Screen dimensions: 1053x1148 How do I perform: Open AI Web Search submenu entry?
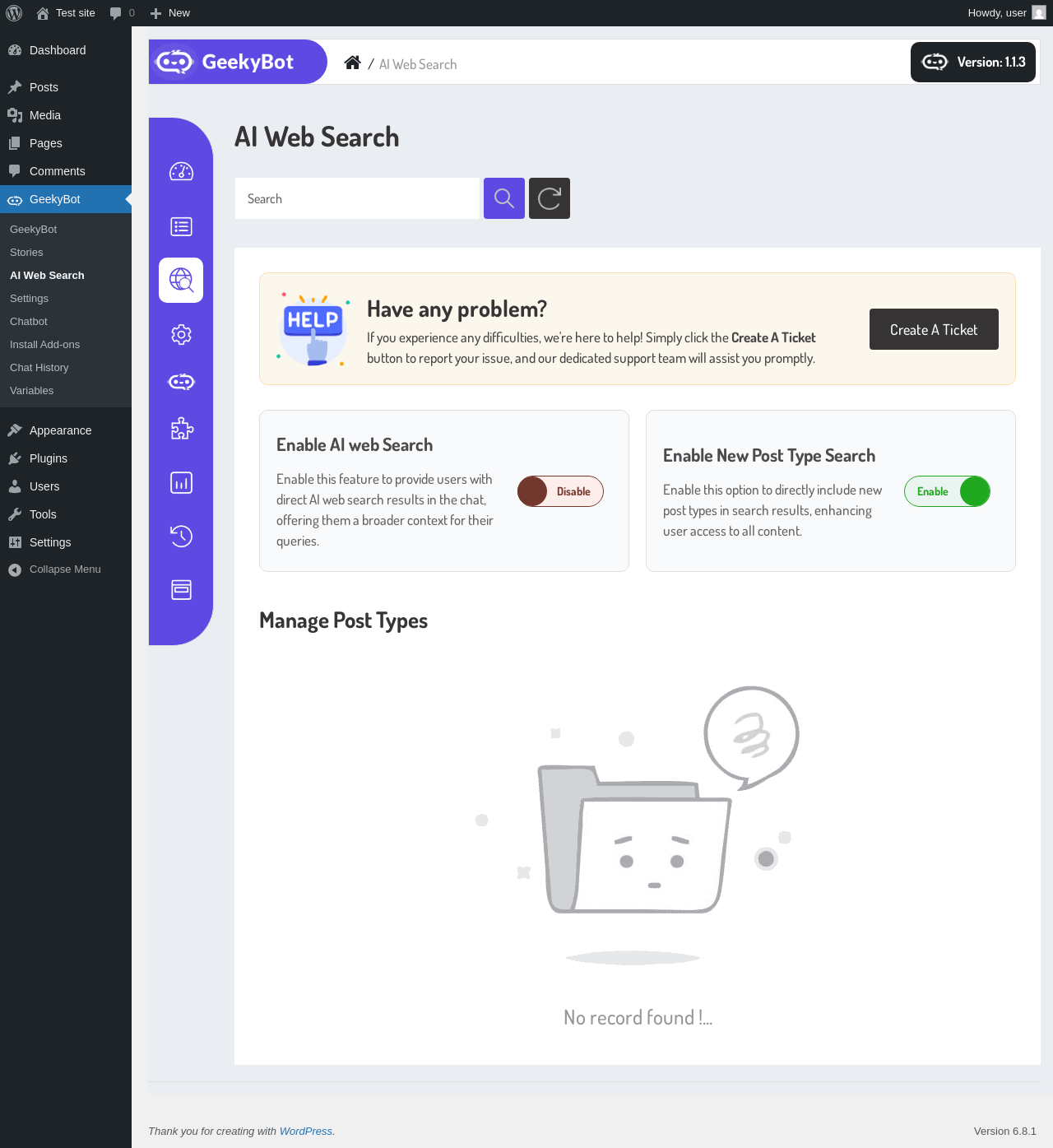pos(66,276)
